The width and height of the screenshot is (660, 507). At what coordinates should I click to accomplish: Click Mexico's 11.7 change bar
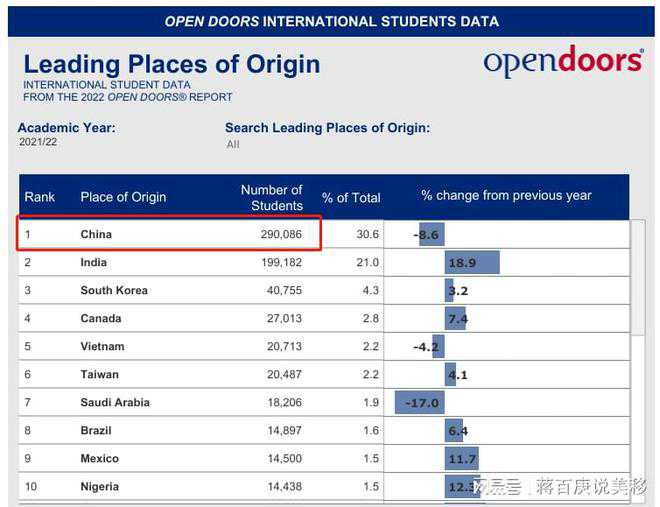pos(461,459)
